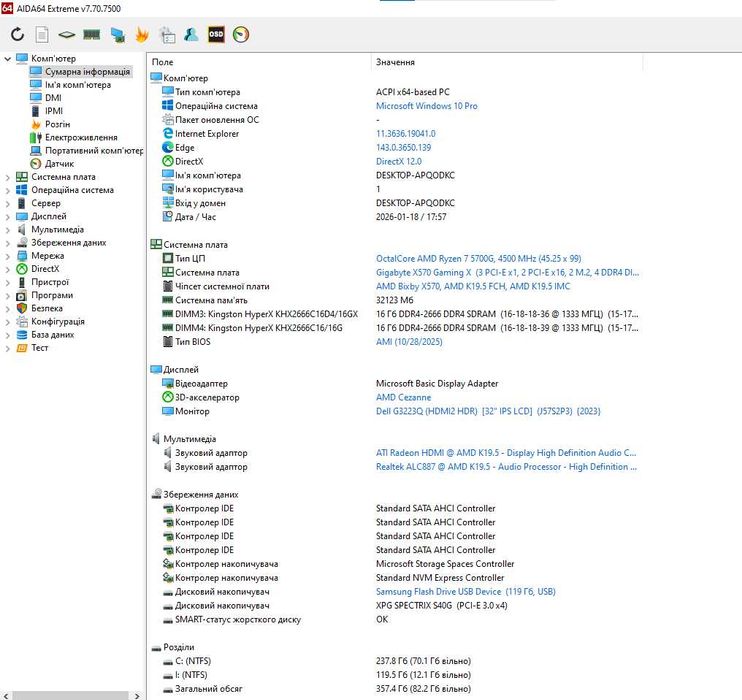Expand the Пристрої tree node

(8, 283)
